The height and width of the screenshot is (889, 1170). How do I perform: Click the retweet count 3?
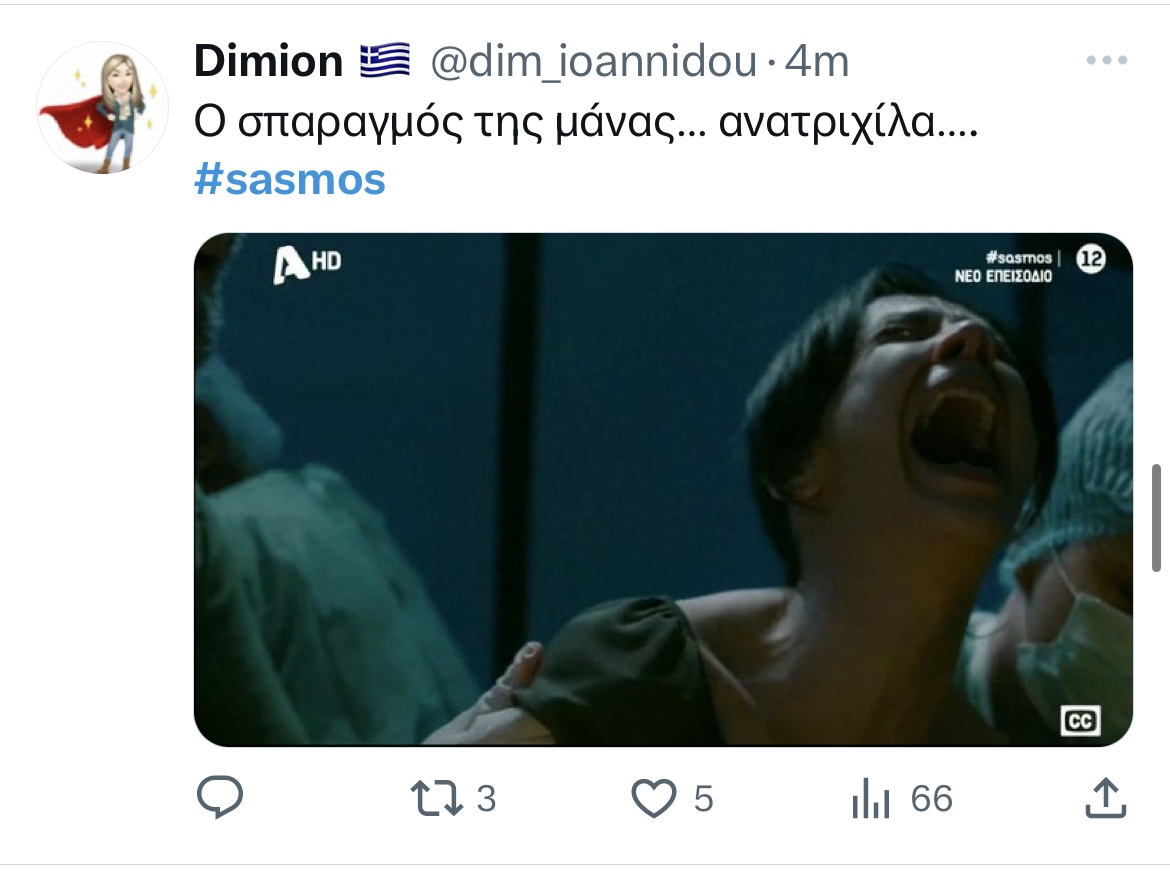(x=486, y=799)
